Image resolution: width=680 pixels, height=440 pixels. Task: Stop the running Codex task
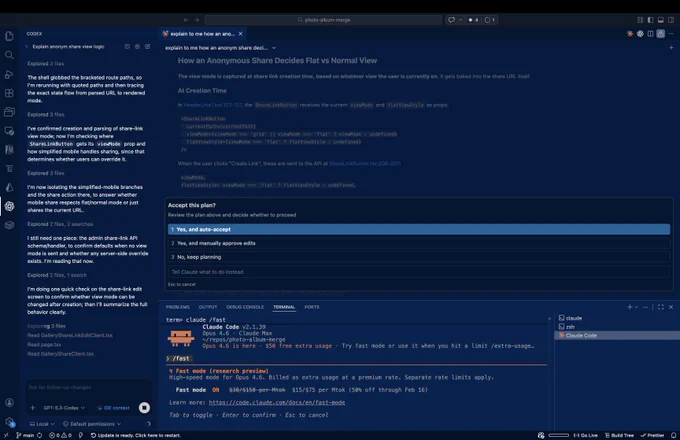144,407
